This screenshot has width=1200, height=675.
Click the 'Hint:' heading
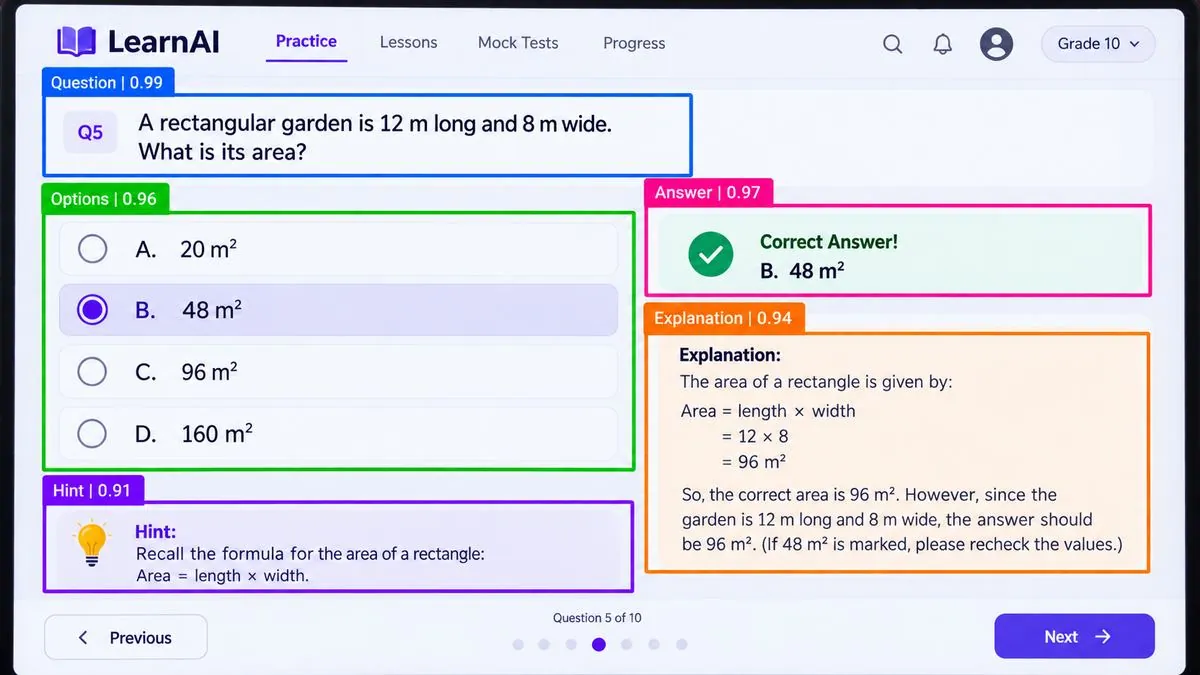155,532
